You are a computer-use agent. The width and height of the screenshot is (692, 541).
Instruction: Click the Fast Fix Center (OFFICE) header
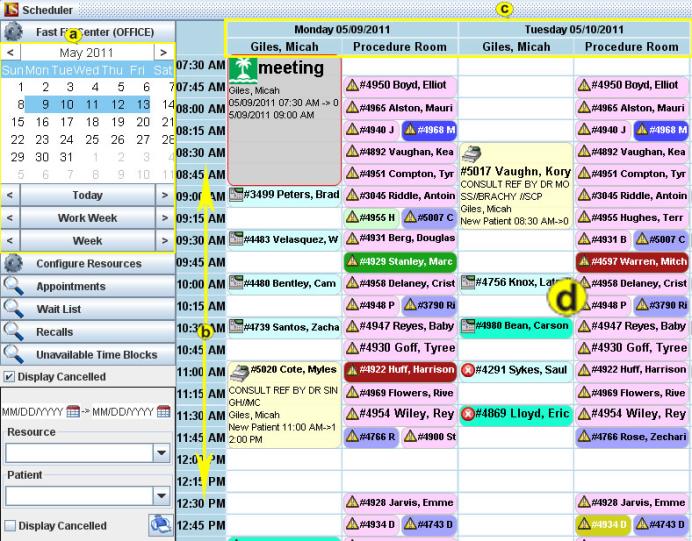coord(88,32)
